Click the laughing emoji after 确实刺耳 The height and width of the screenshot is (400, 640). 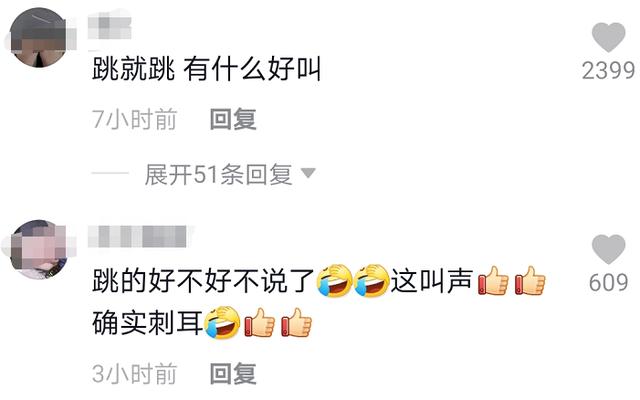(222, 323)
